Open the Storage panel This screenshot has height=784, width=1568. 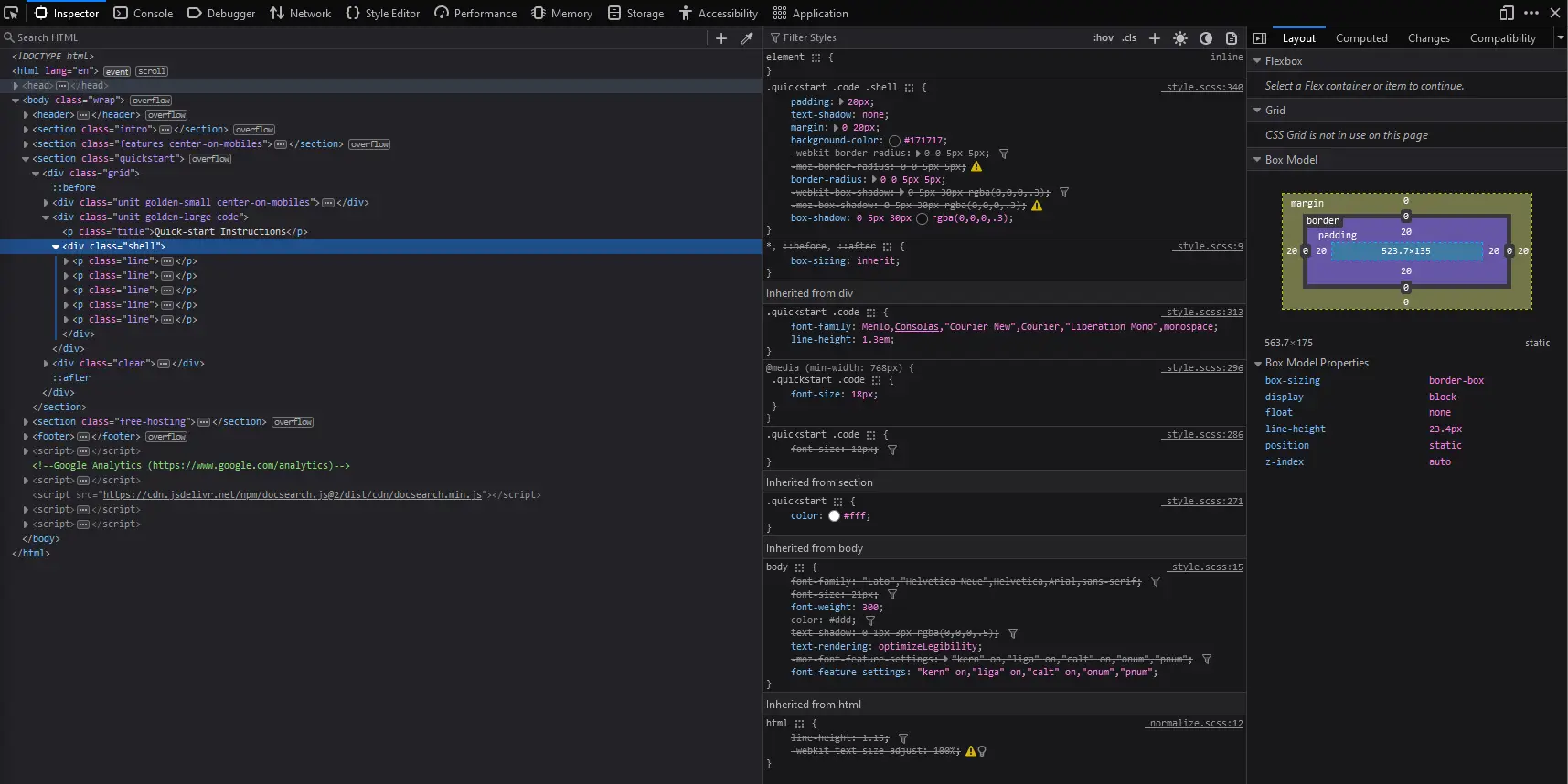click(636, 13)
